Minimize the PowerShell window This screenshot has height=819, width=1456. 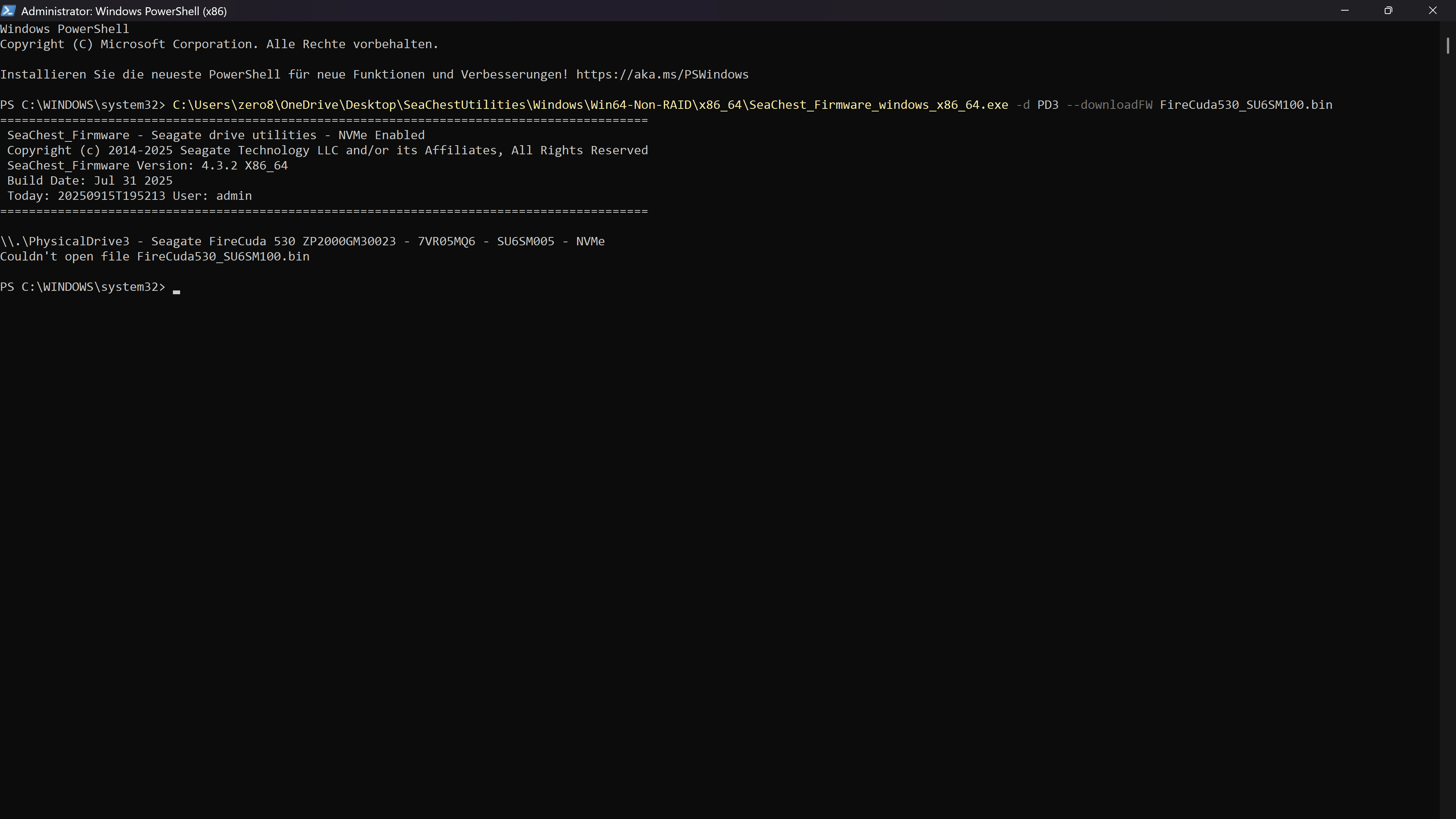click(1345, 11)
